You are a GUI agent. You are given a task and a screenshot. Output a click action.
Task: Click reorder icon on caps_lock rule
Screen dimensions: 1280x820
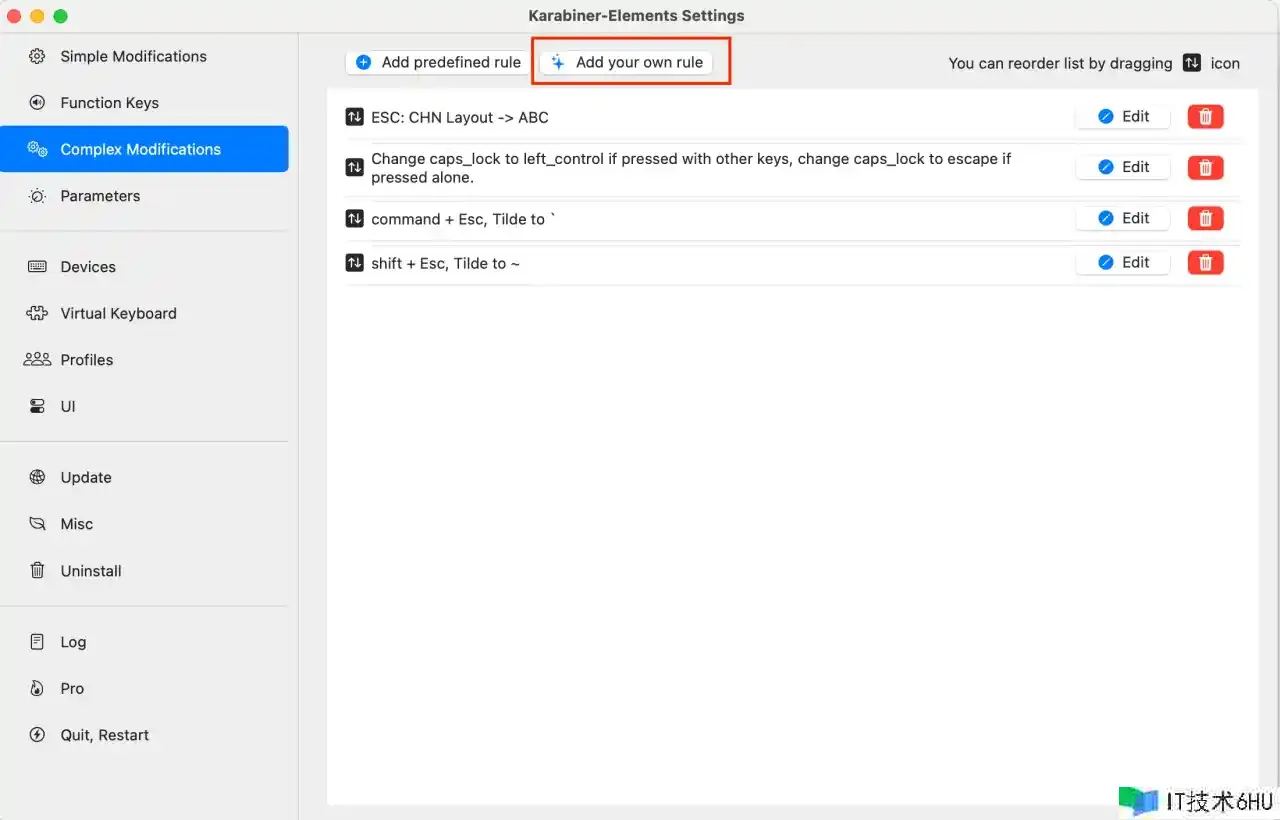pyautogui.click(x=354, y=167)
